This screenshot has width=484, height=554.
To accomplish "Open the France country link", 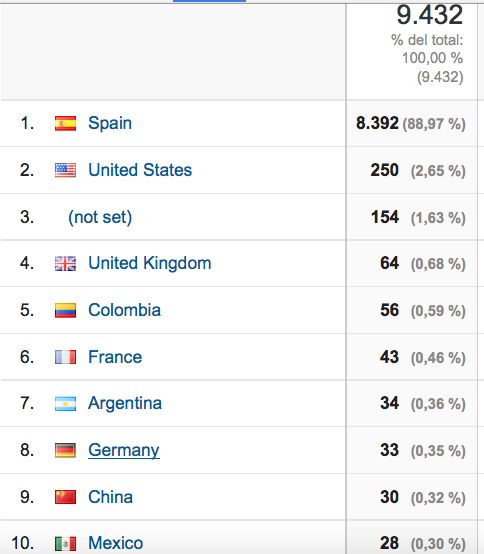I will [x=115, y=357].
